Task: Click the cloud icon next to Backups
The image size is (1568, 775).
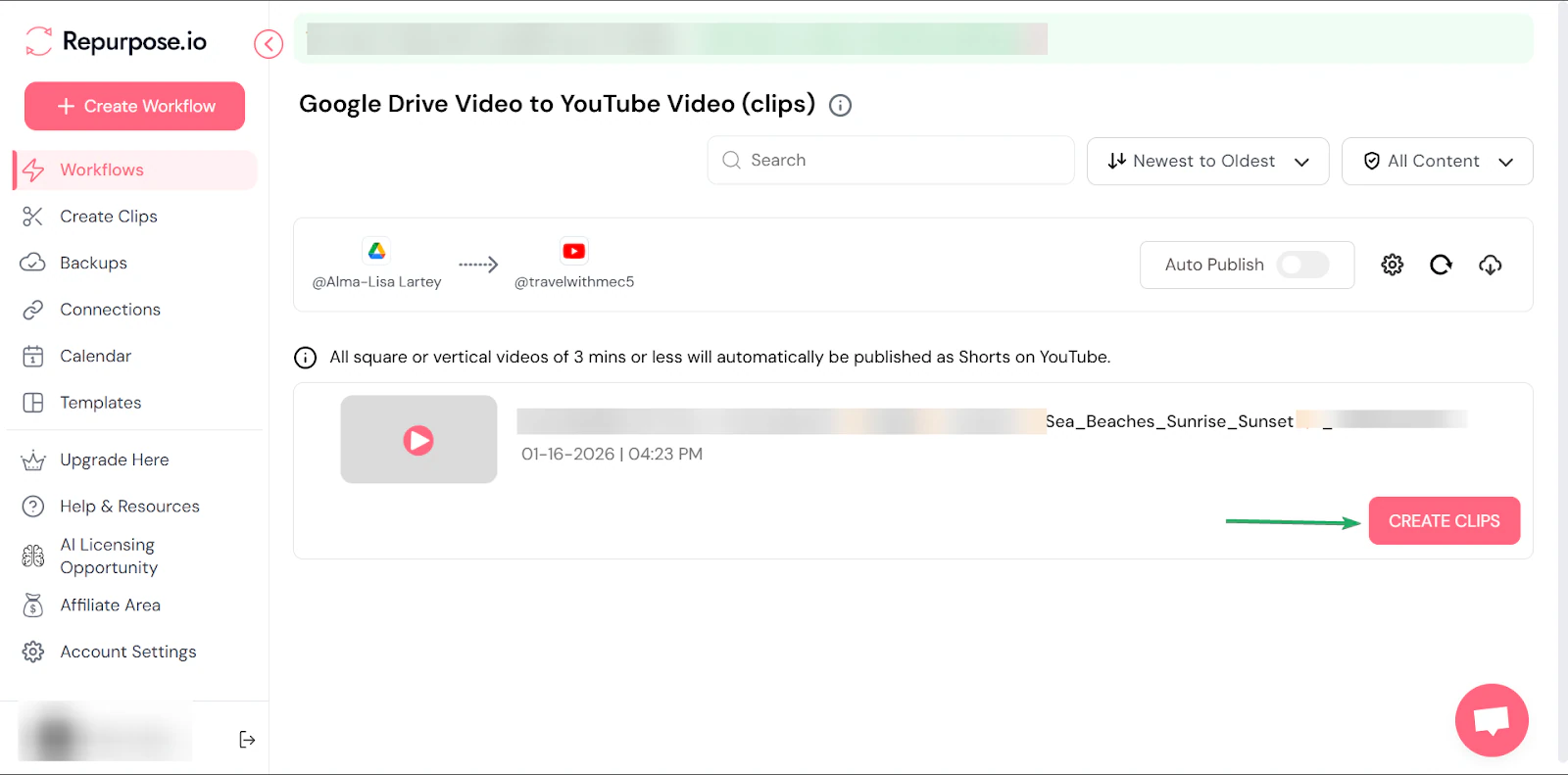Action: 33,263
